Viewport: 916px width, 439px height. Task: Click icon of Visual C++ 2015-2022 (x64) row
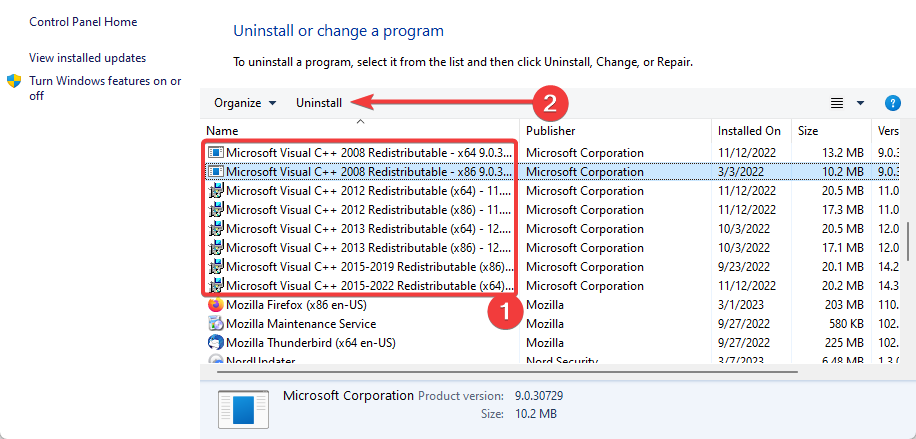pos(216,286)
